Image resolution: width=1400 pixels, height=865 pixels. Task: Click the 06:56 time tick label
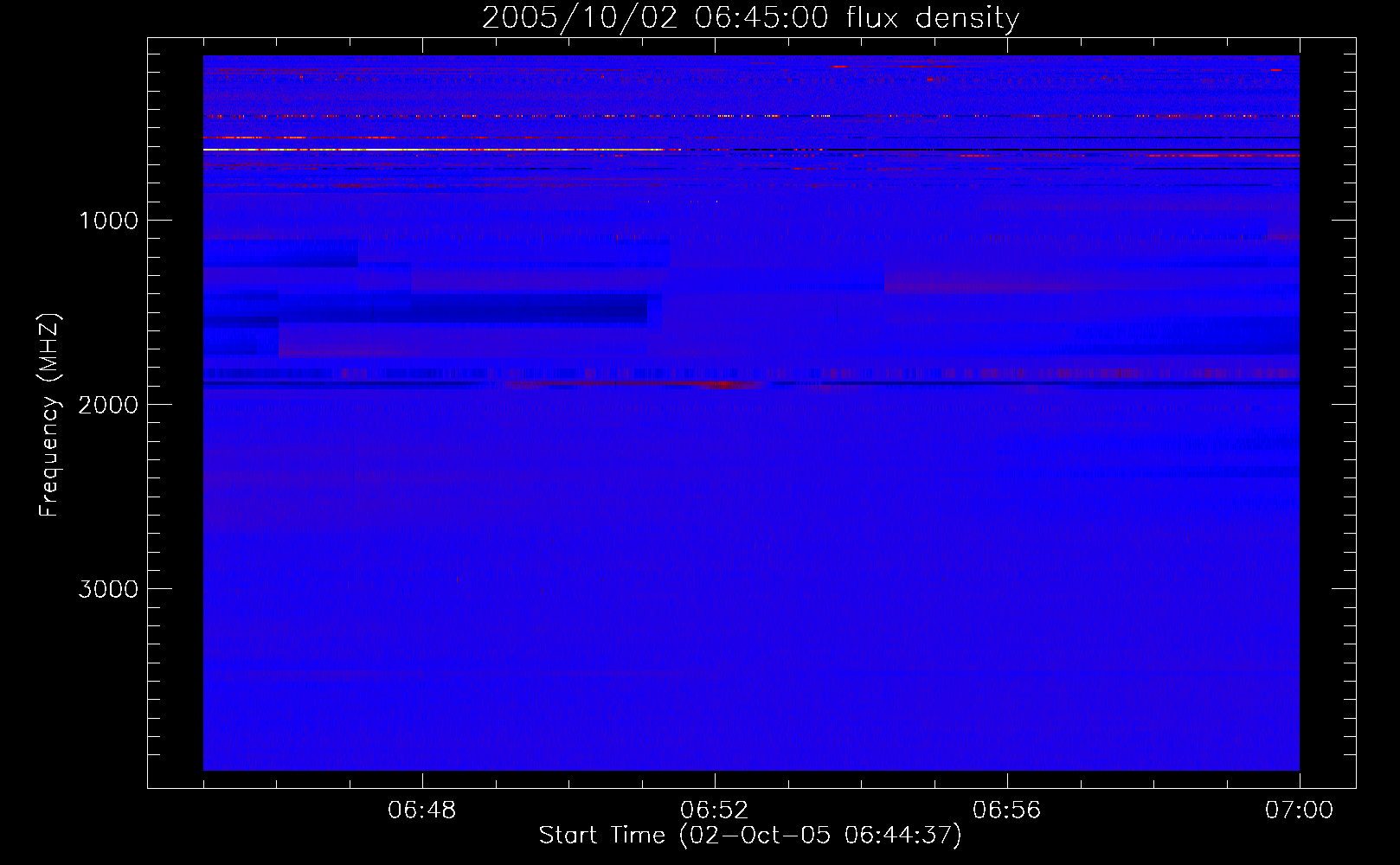(1007, 811)
